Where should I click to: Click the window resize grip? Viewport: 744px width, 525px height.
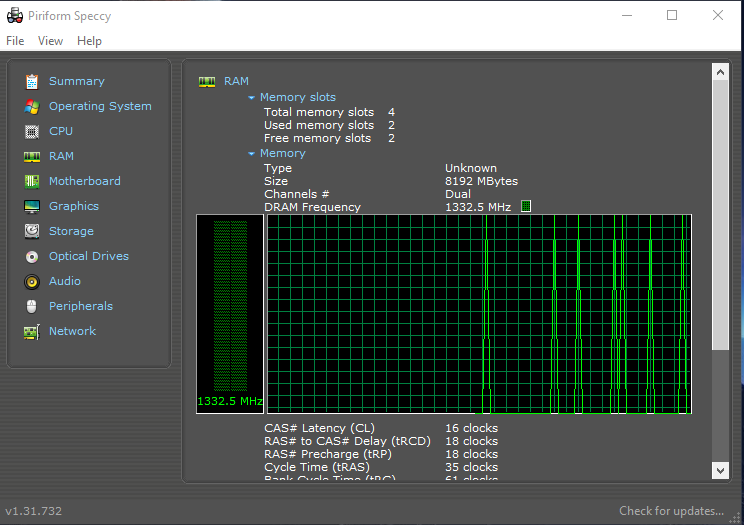point(735,518)
